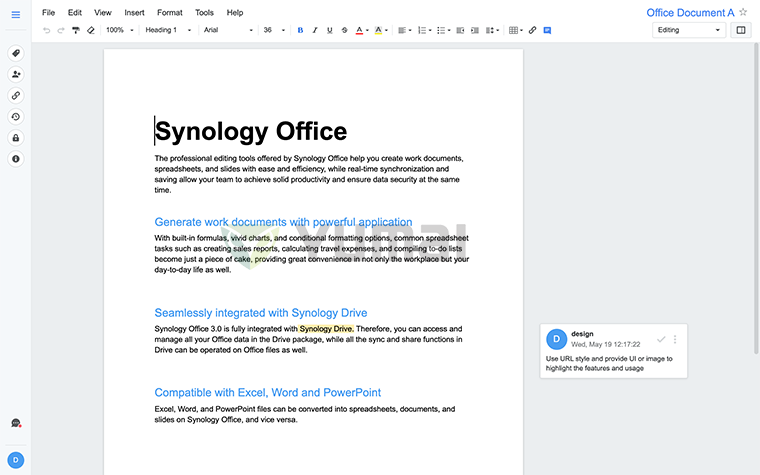Open the document information icon

[x=16, y=159]
